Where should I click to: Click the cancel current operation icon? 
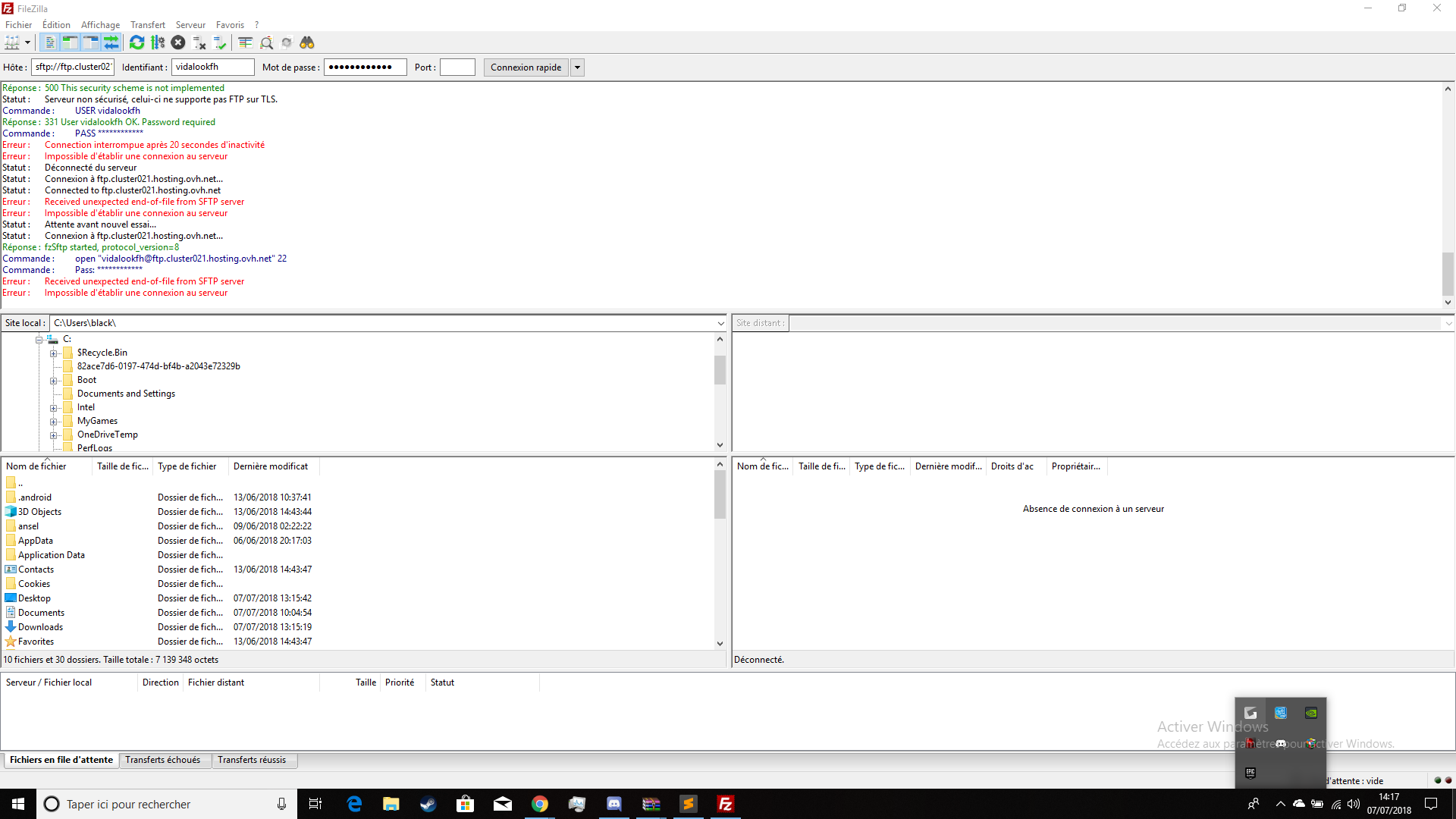click(178, 42)
